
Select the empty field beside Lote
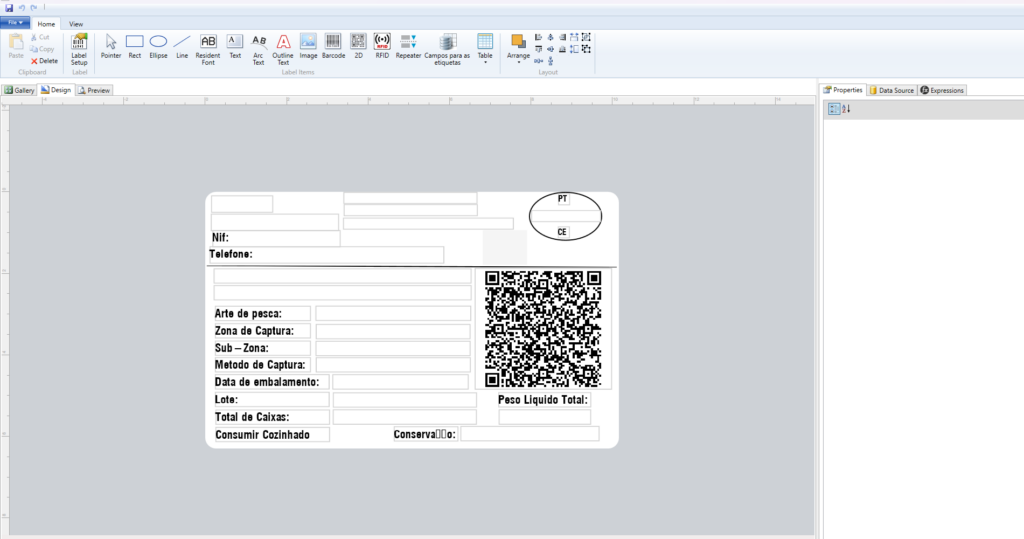(x=405, y=399)
